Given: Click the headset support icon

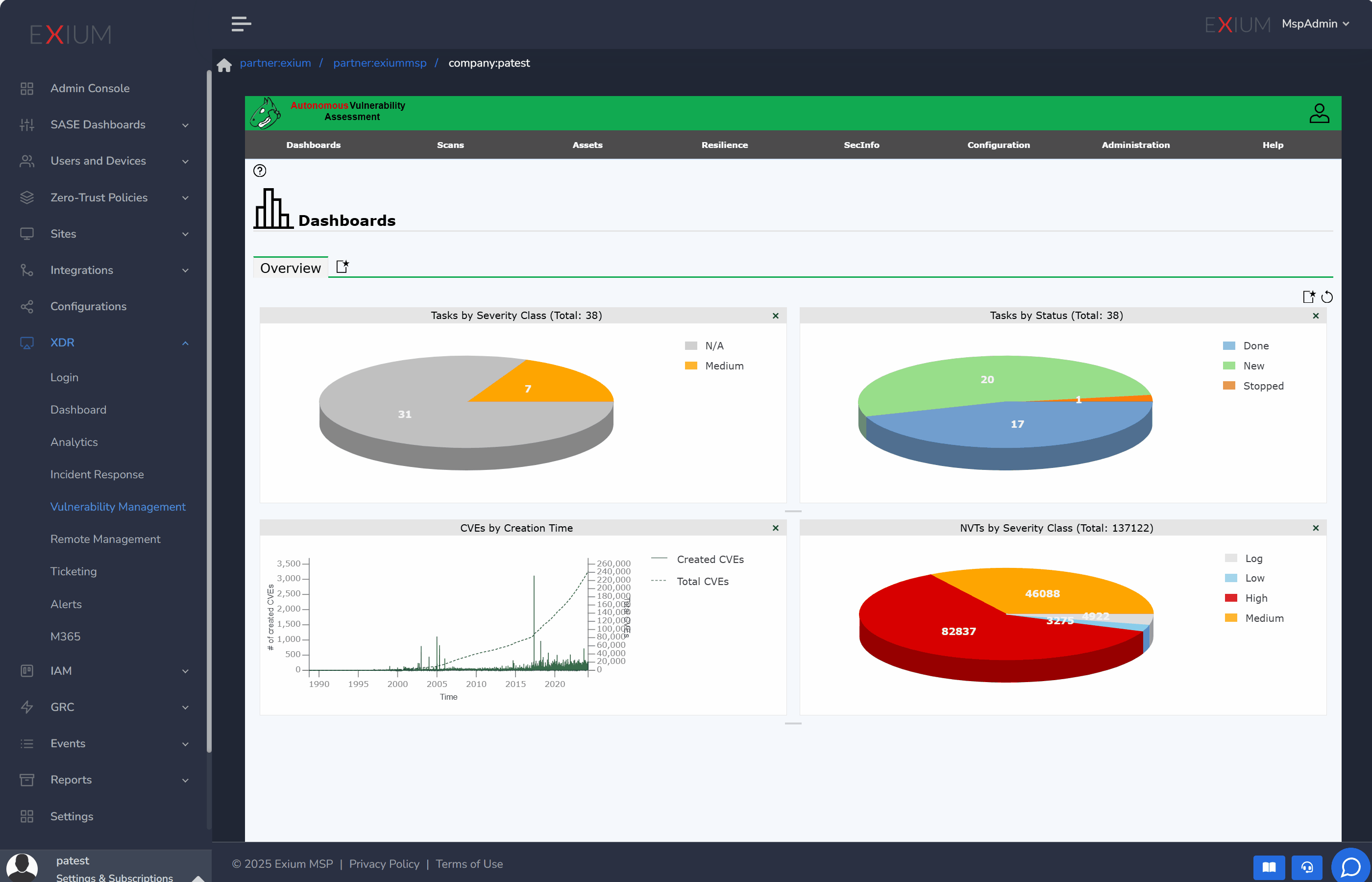Looking at the screenshot, I should pos(1307,867).
